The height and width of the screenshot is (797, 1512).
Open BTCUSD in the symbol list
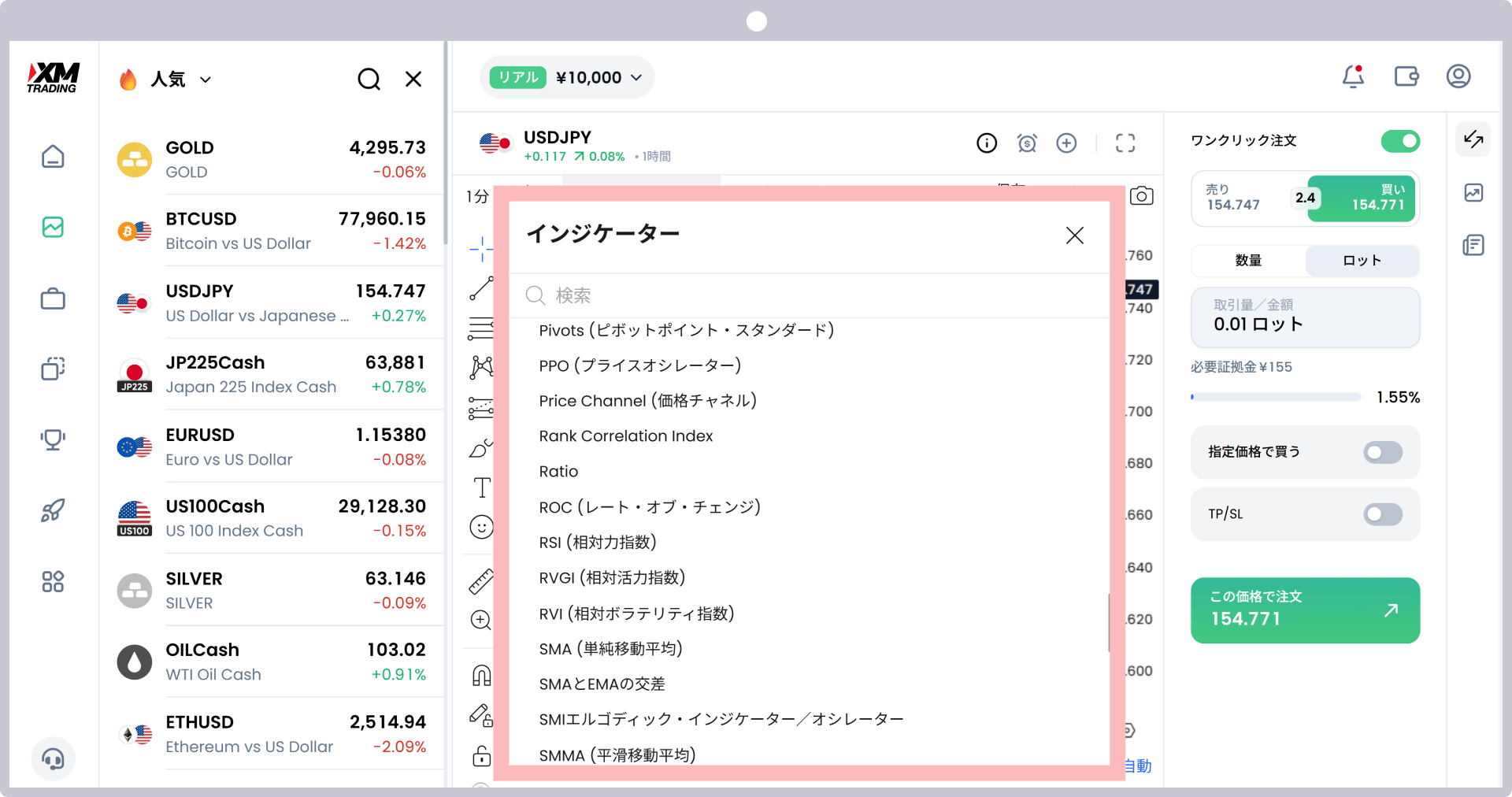click(x=272, y=232)
